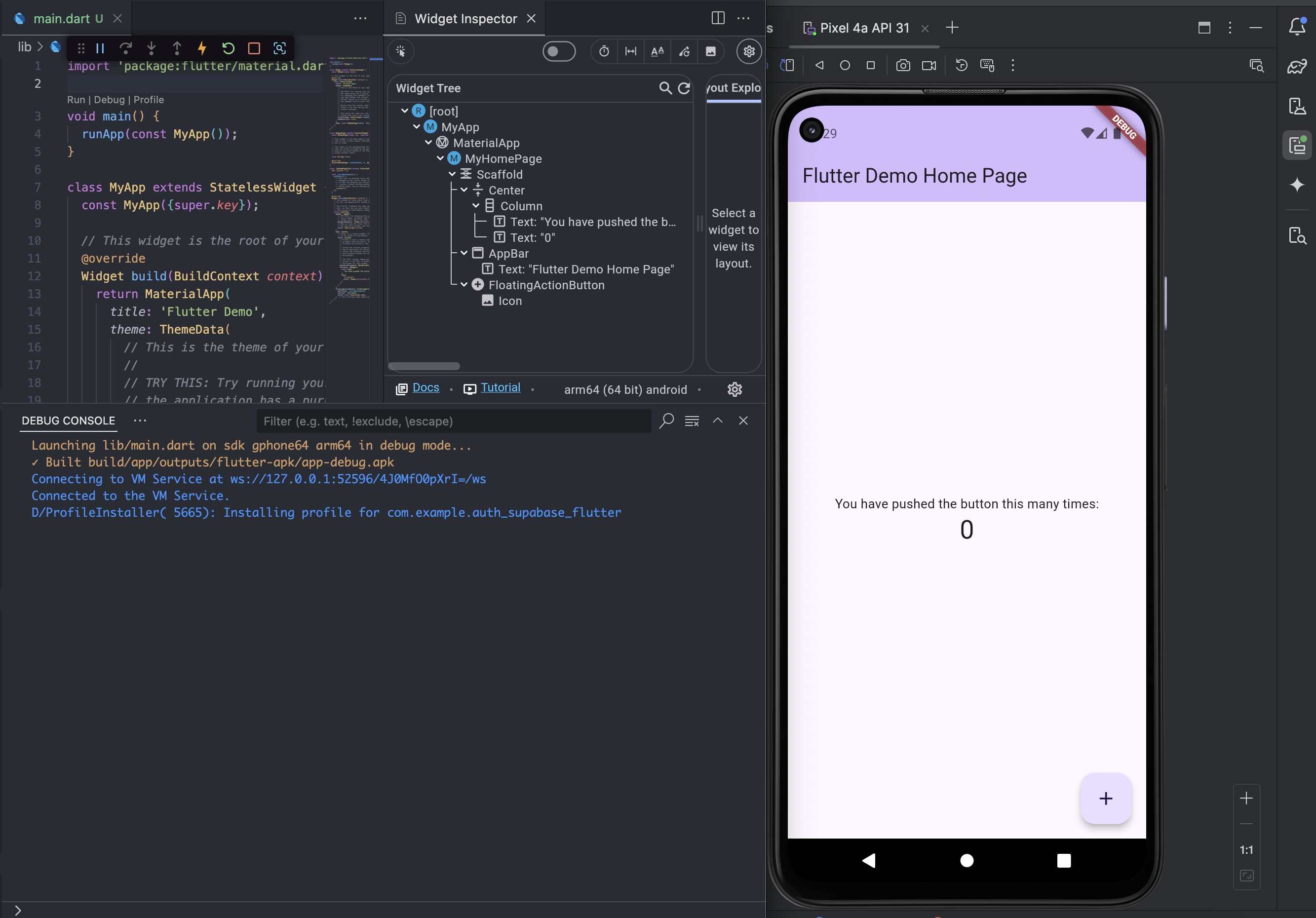Toggle Show Baselines icon

[658, 51]
